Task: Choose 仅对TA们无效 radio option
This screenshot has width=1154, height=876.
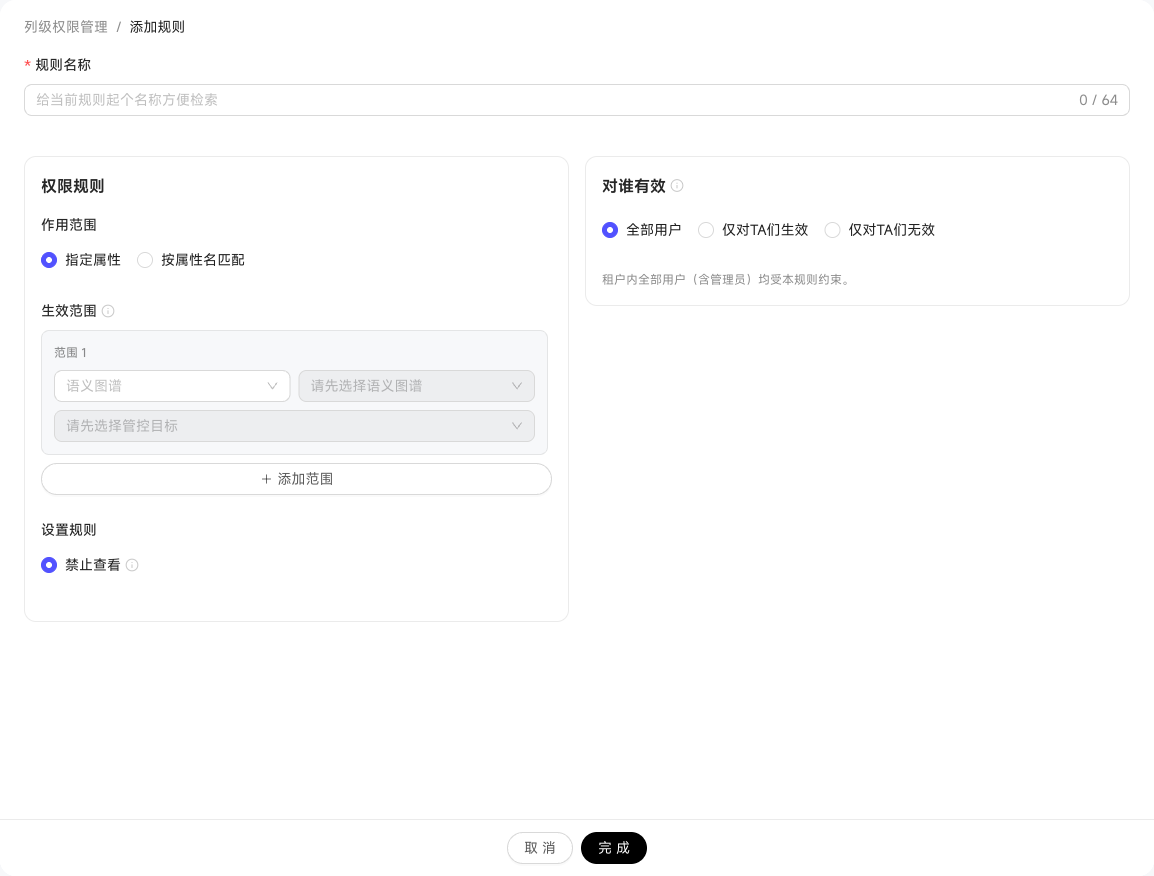Action: 832,230
